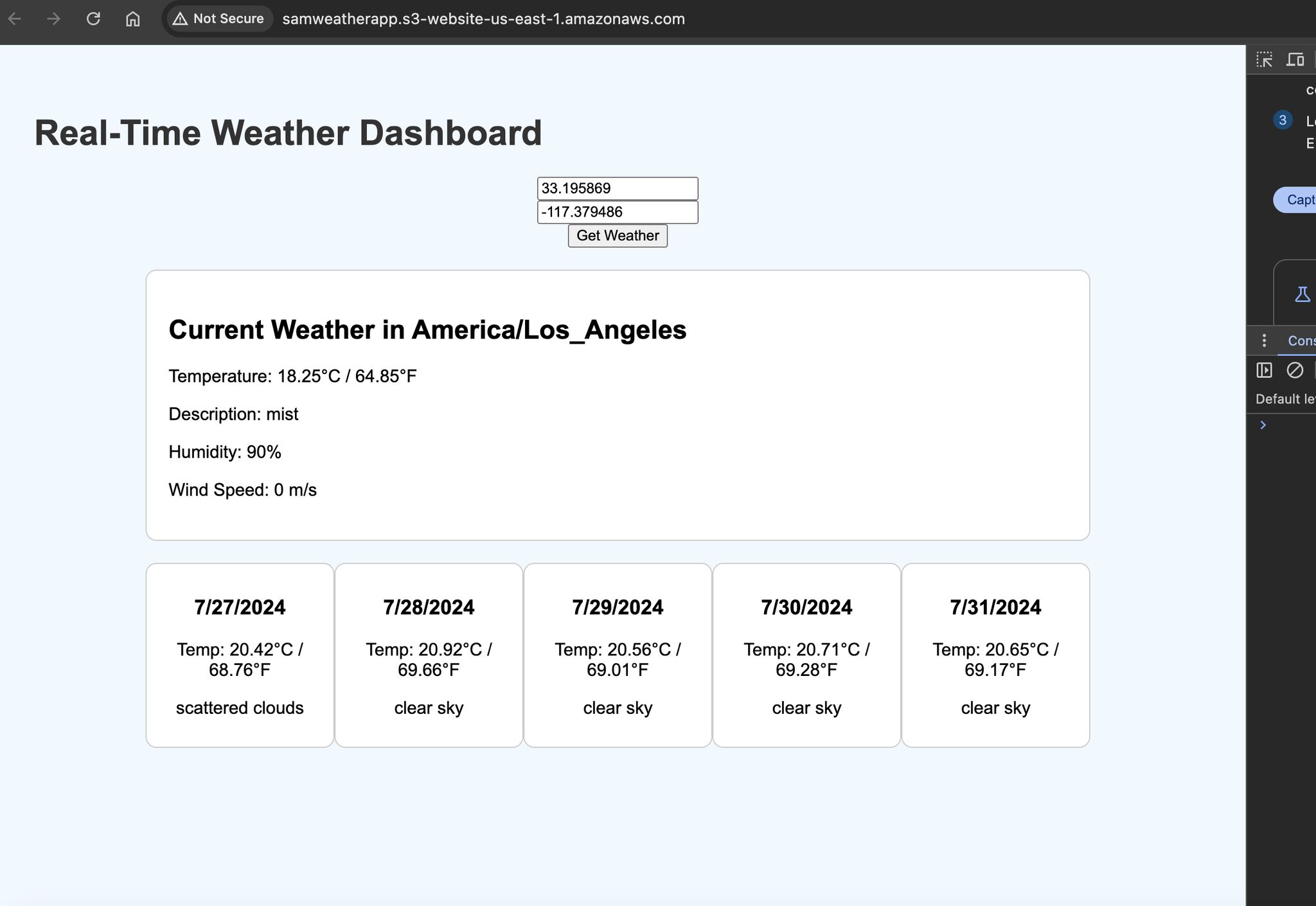
Task: Select the longitude input containing -117.379486
Action: pos(617,212)
